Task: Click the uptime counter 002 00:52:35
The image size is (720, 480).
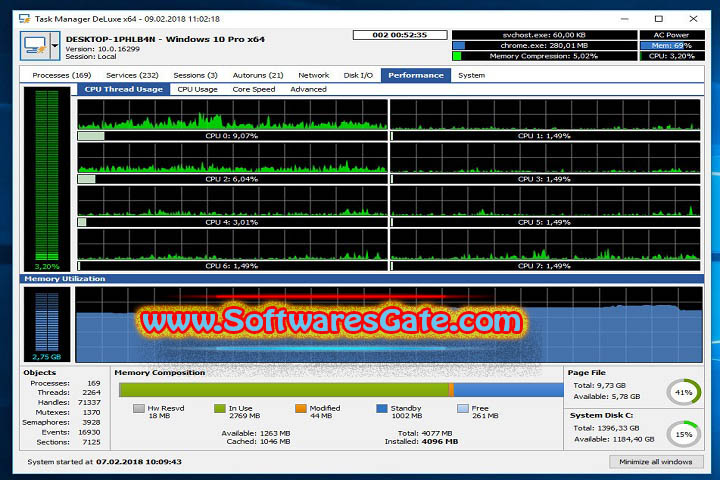Action: click(400, 35)
